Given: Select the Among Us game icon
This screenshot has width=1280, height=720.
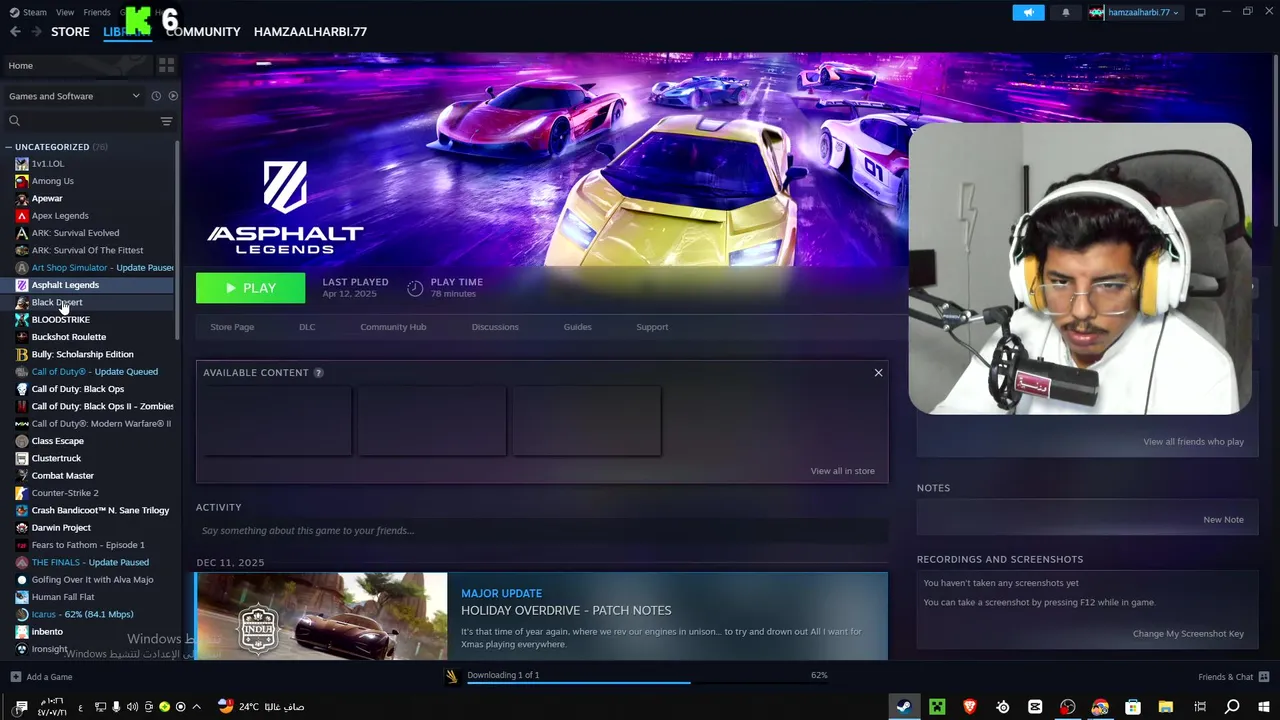Looking at the screenshot, I should tap(22, 181).
